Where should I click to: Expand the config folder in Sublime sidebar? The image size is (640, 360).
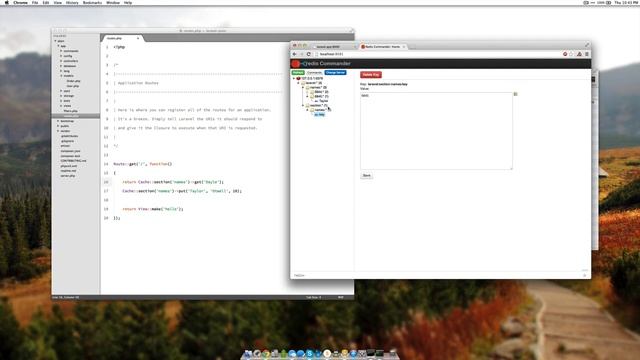pyautogui.click(x=61, y=56)
